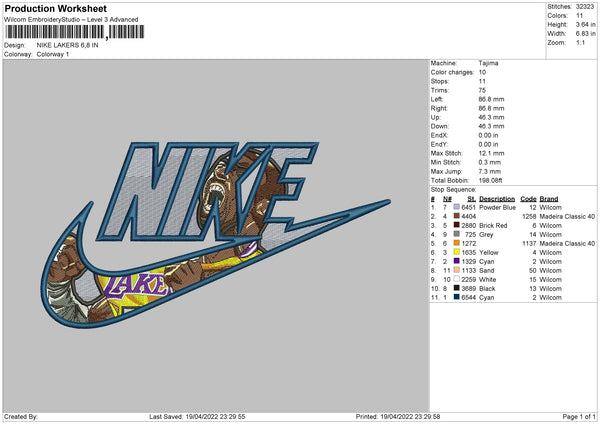Image resolution: width=600 pixels, height=424 pixels.
Task: Click the design name 'NIKE LAKERS 6,8 IN'
Action: [x=67, y=45]
